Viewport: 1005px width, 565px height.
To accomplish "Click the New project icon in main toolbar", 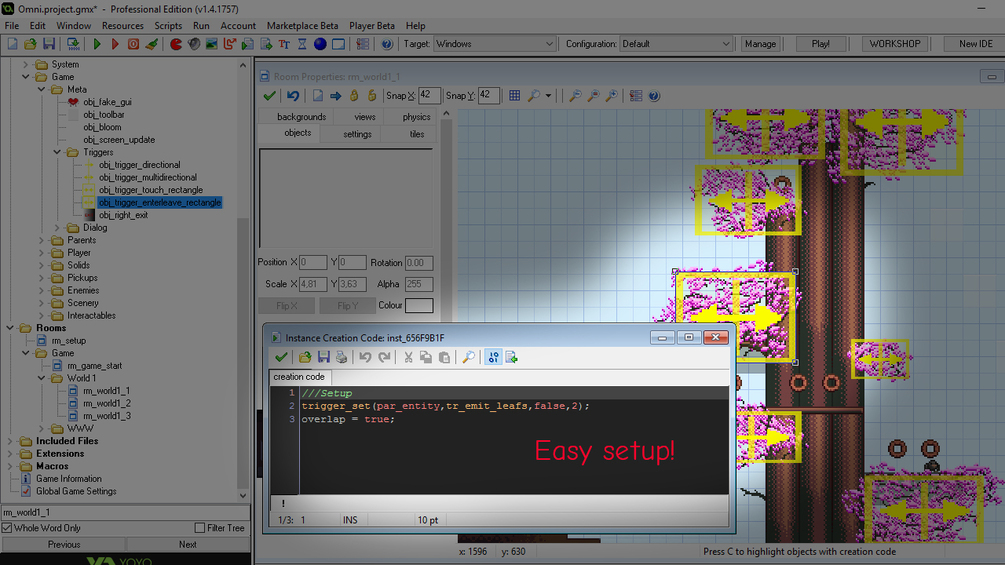I will (12, 44).
